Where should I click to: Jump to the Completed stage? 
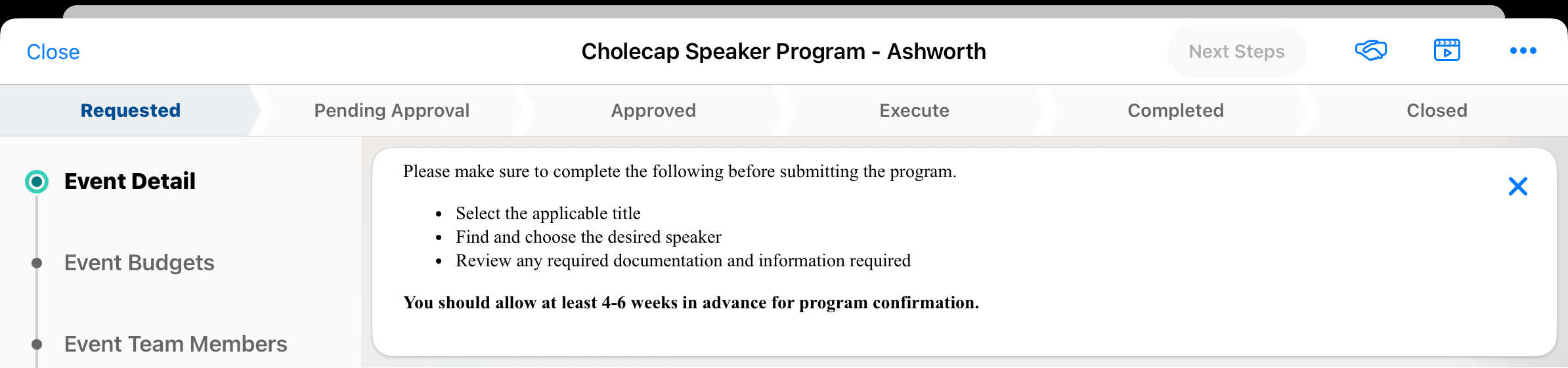[1175, 110]
